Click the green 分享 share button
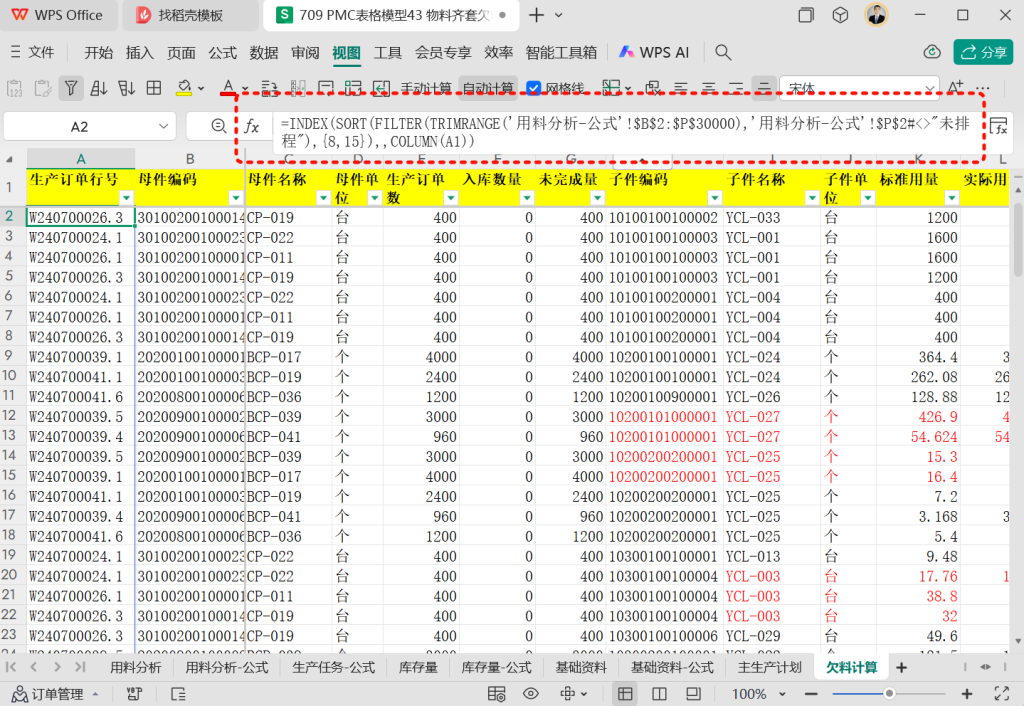The image size is (1024, 706). point(983,52)
